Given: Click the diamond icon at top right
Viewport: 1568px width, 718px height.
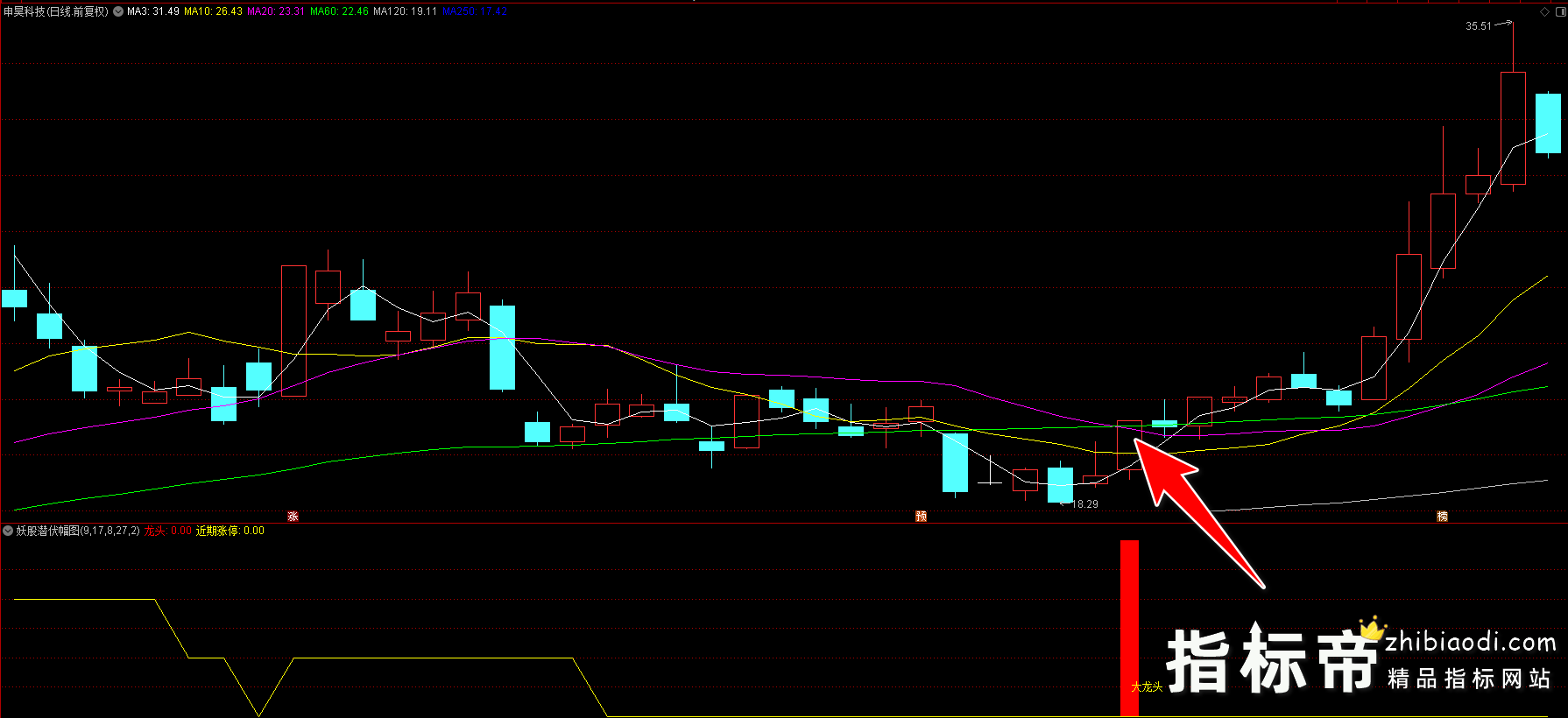Looking at the screenshot, I should click(x=1544, y=11).
